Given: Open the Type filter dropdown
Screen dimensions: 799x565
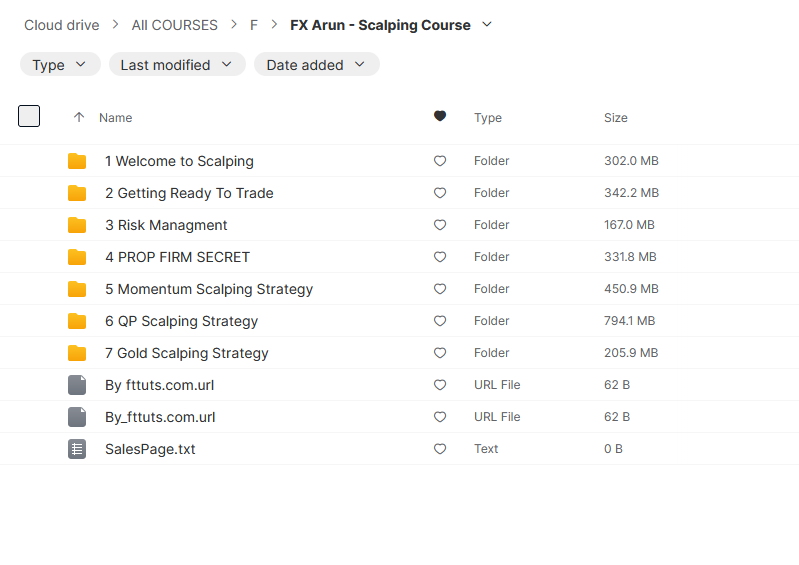Looking at the screenshot, I should click(x=60, y=65).
